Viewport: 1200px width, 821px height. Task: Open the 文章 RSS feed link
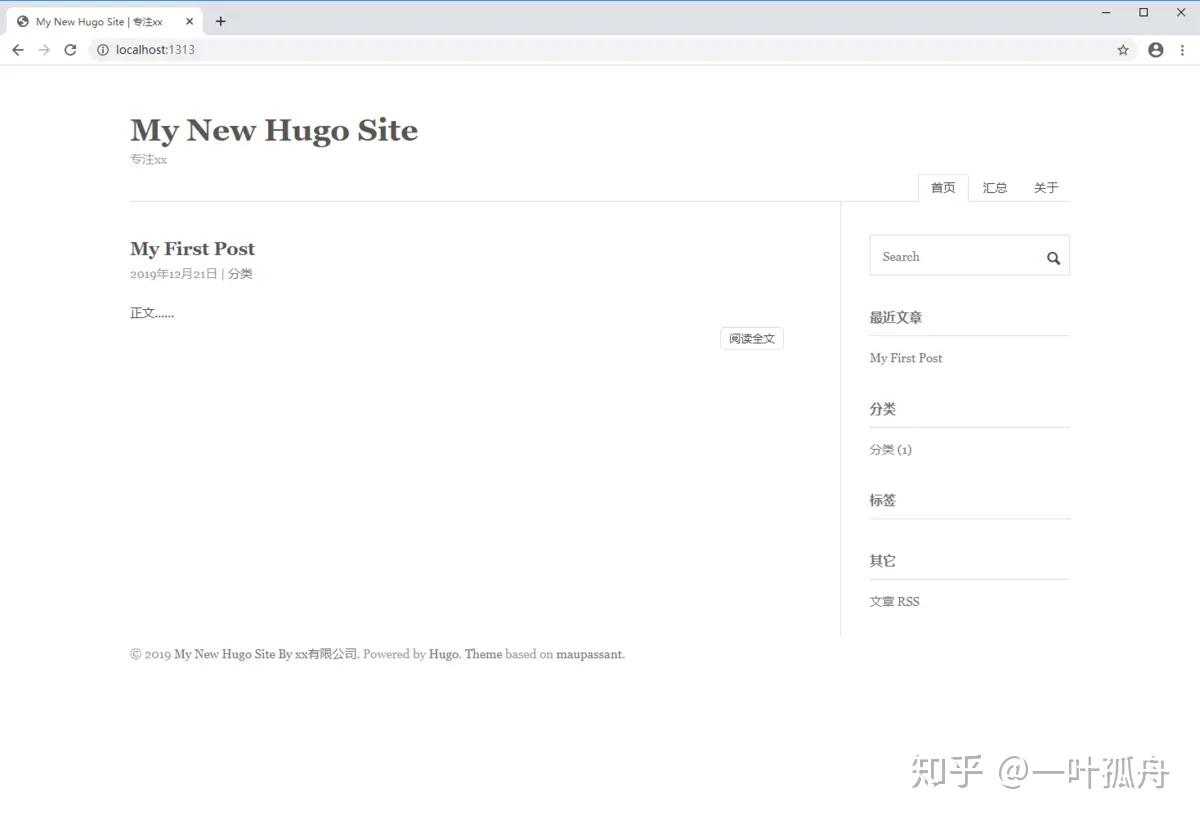pos(894,602)
